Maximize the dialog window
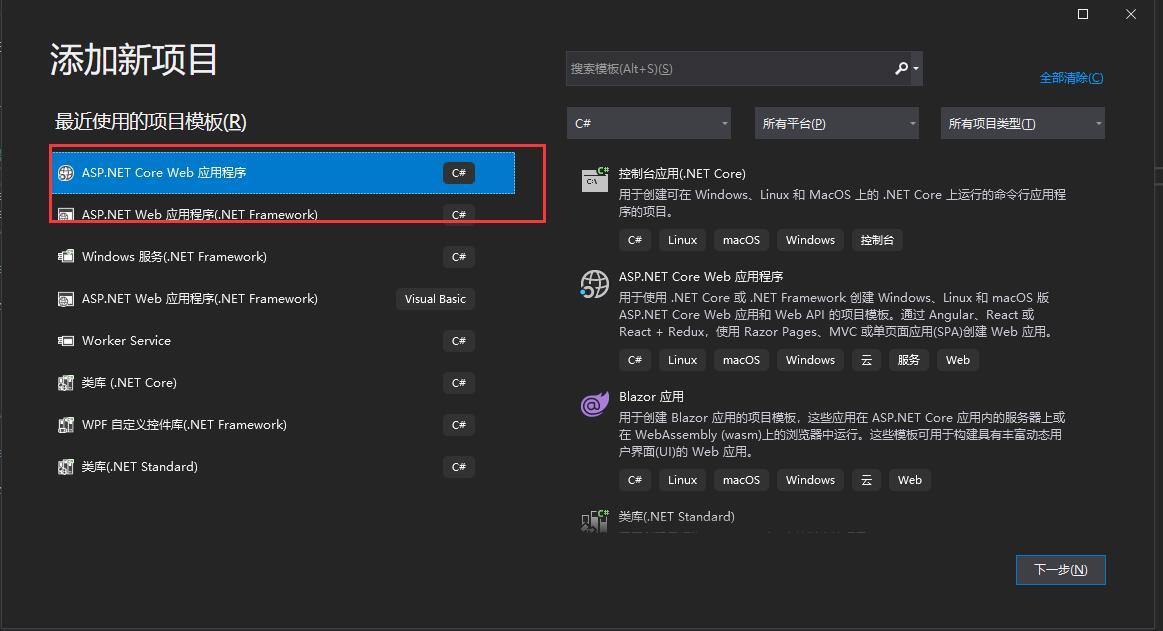Viewport: 1163px width, 631px height. tap(1083, 14)
